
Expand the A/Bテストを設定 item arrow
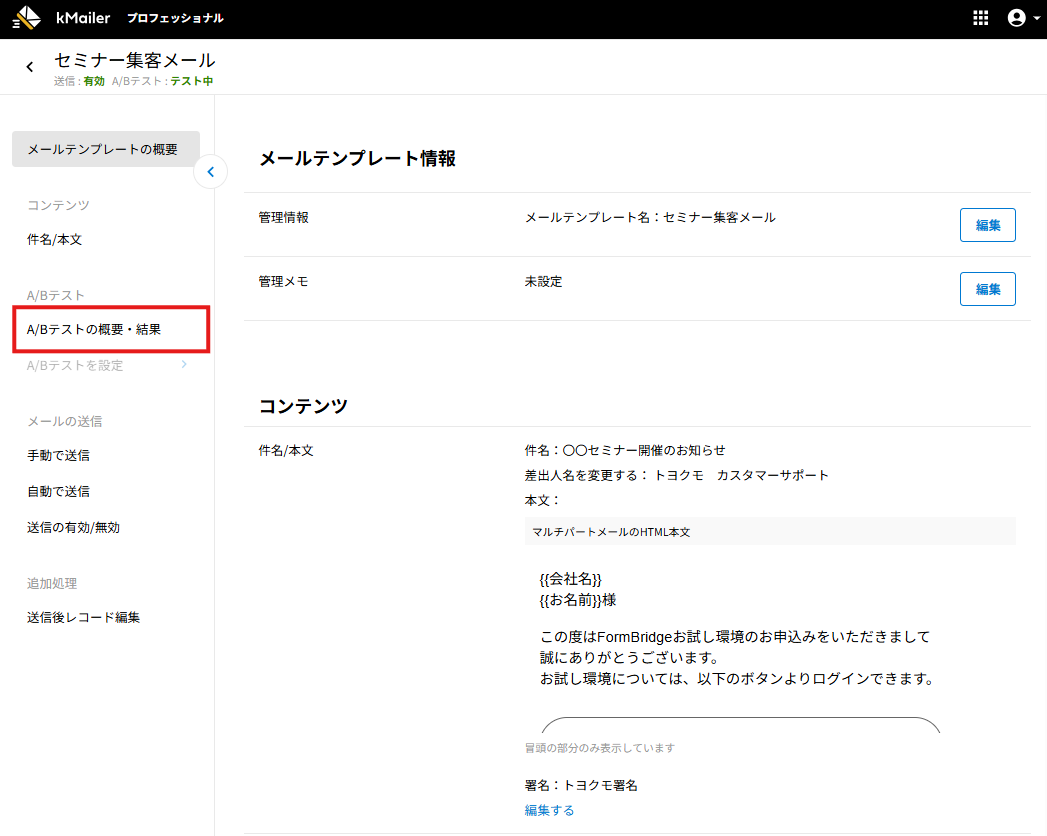point(184,365)
